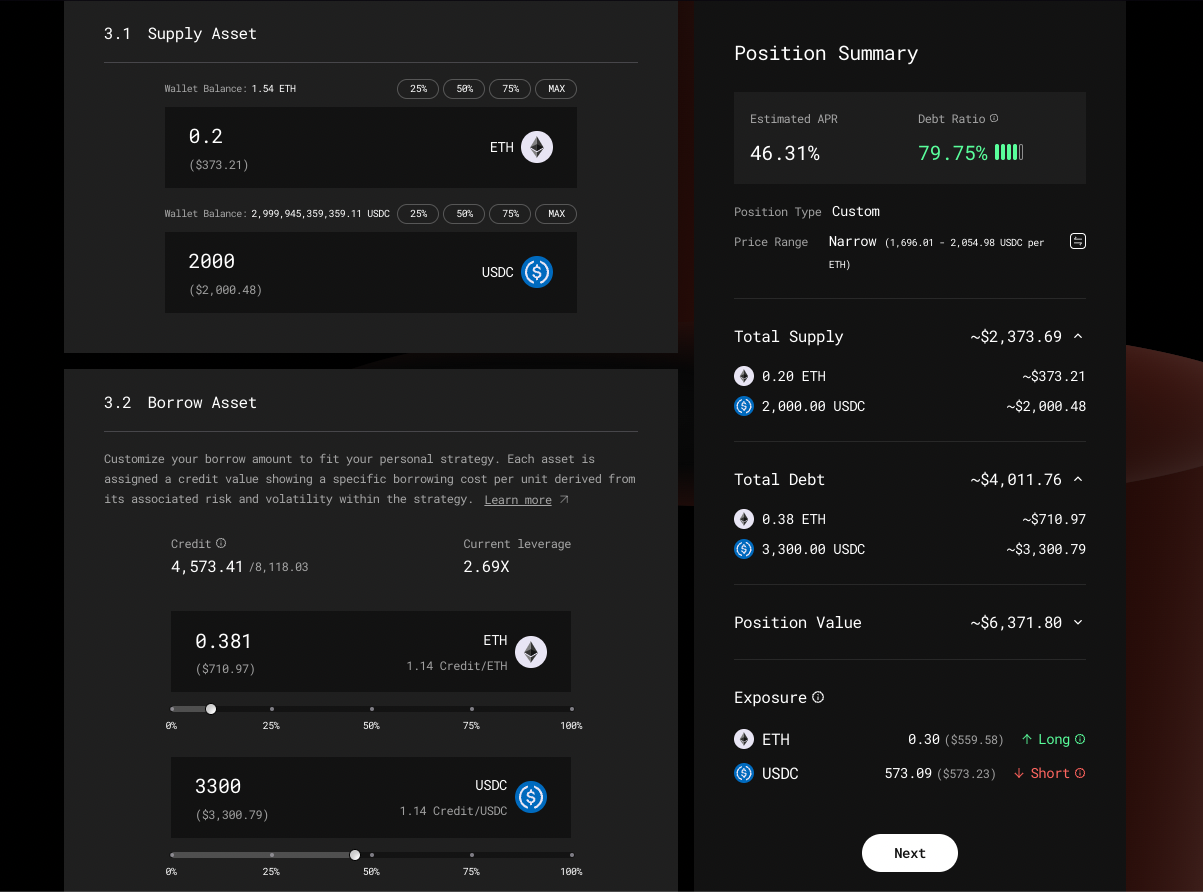Select 25% of ETH wallet balance
Screen dimensions: 1203x892
418,89
